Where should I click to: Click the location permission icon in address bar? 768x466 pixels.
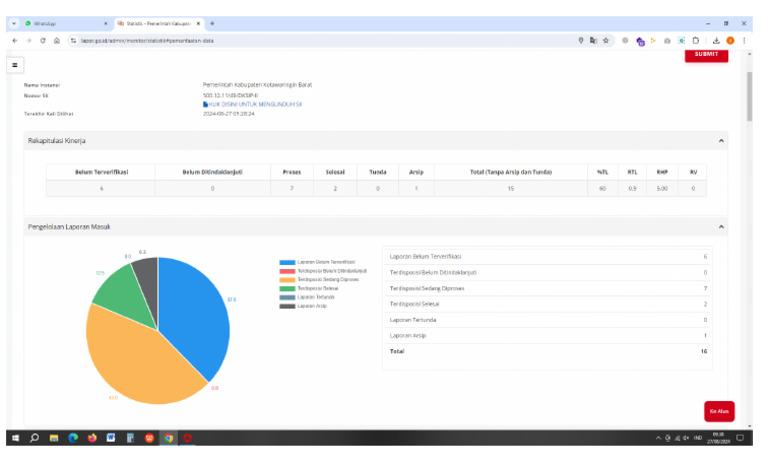(x=580, y=41)
